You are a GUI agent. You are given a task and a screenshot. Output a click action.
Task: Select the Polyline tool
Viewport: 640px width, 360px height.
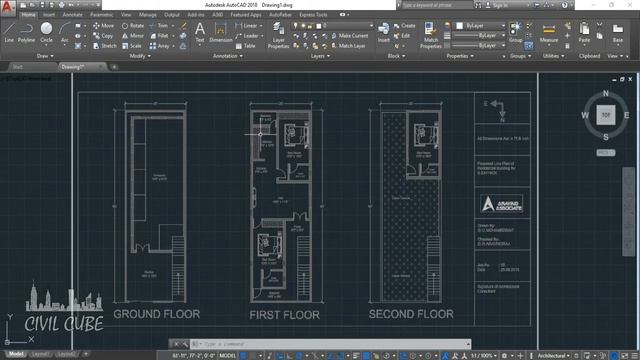click(26, 33)
